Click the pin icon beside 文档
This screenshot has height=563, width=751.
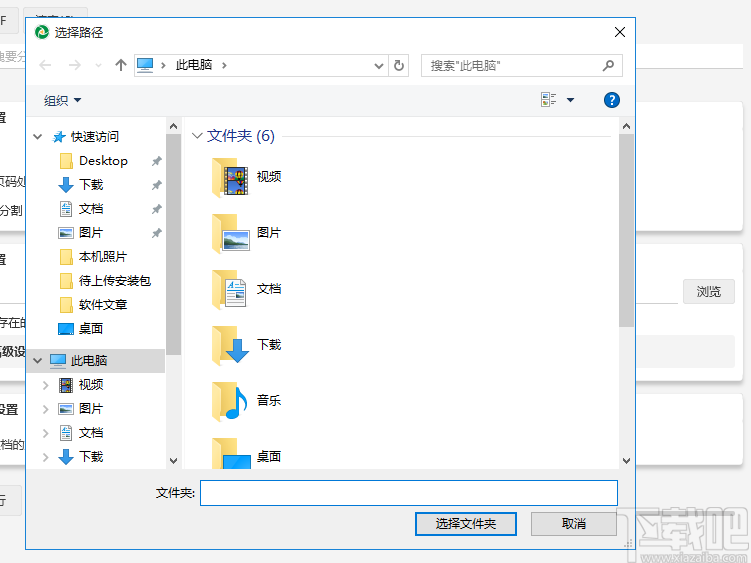click(x=157, y=209)
